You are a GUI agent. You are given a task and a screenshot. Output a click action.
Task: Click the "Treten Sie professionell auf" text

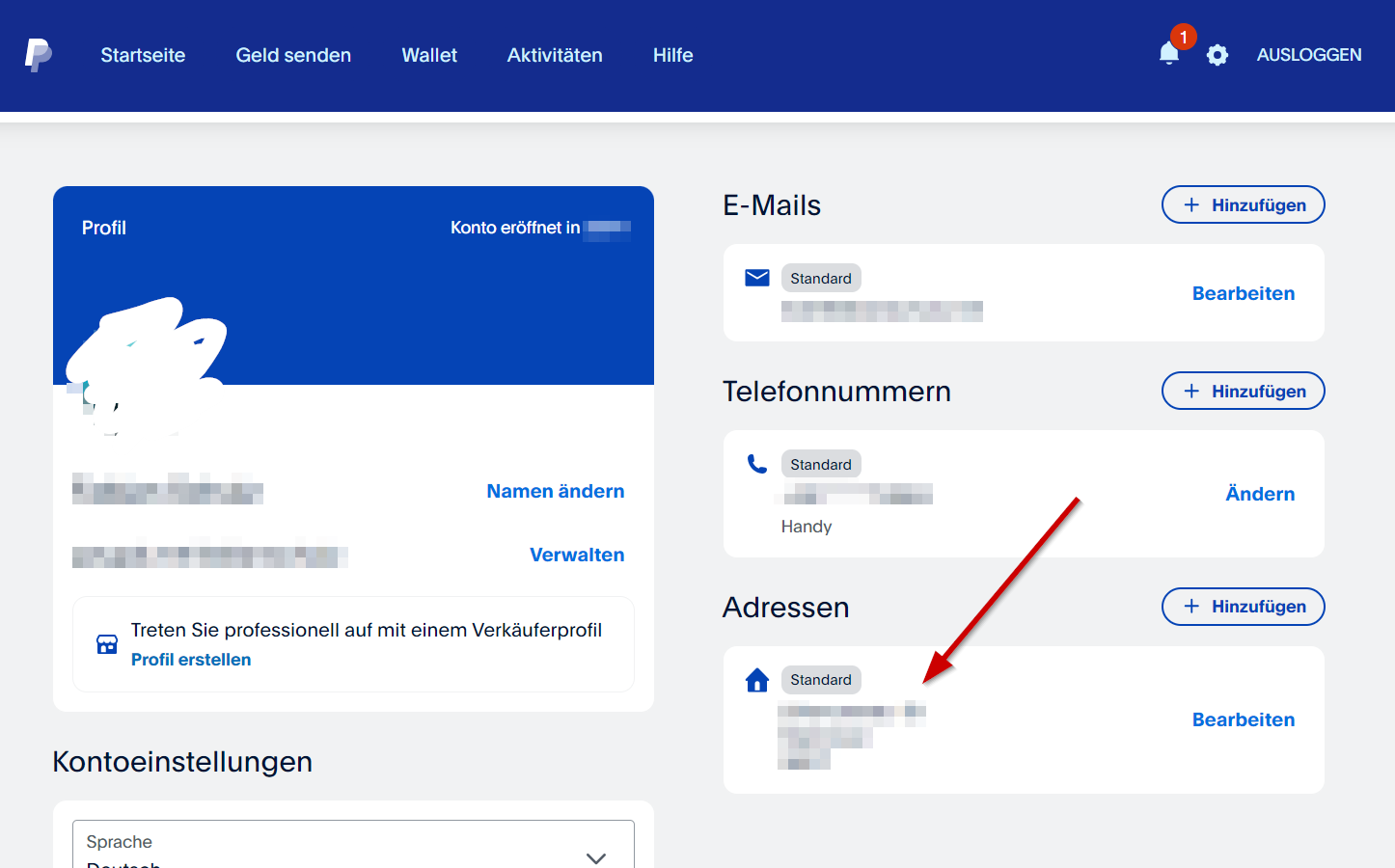pos(367,630)
